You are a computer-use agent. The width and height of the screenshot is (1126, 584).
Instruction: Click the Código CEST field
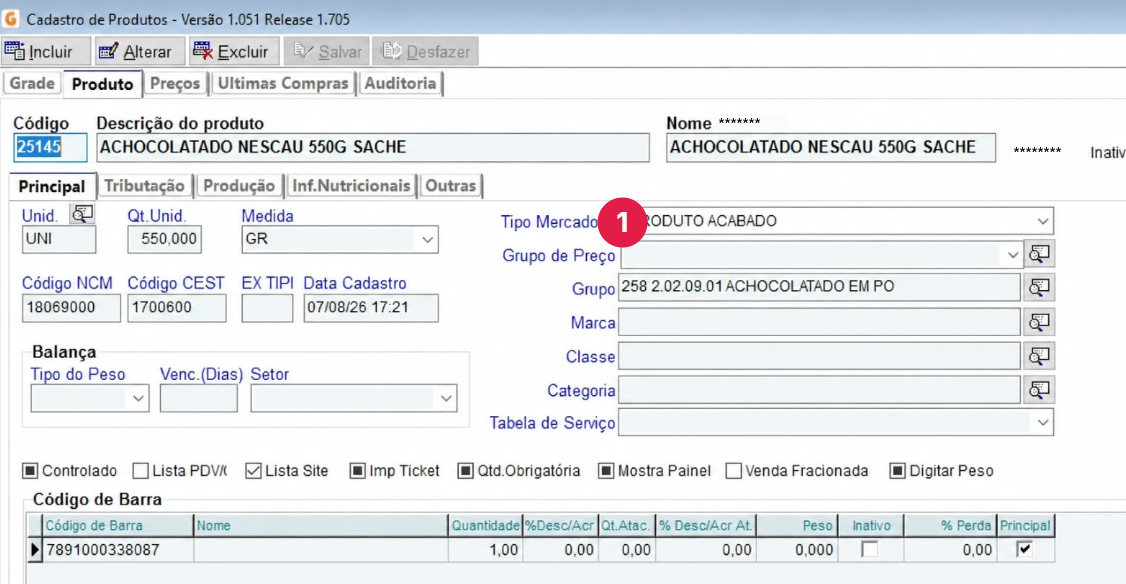pos(177,308)
